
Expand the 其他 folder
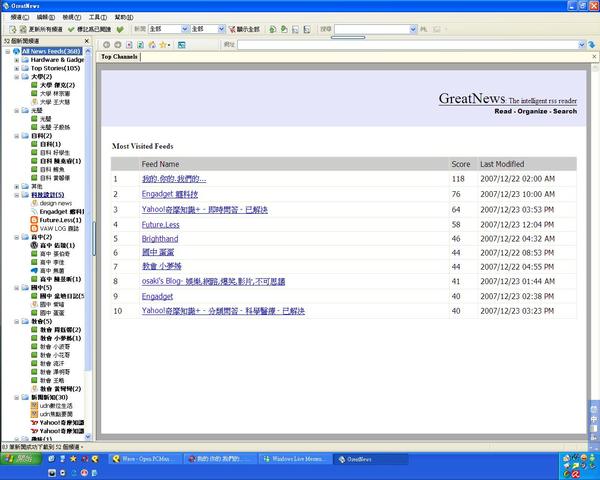[17, 186]
